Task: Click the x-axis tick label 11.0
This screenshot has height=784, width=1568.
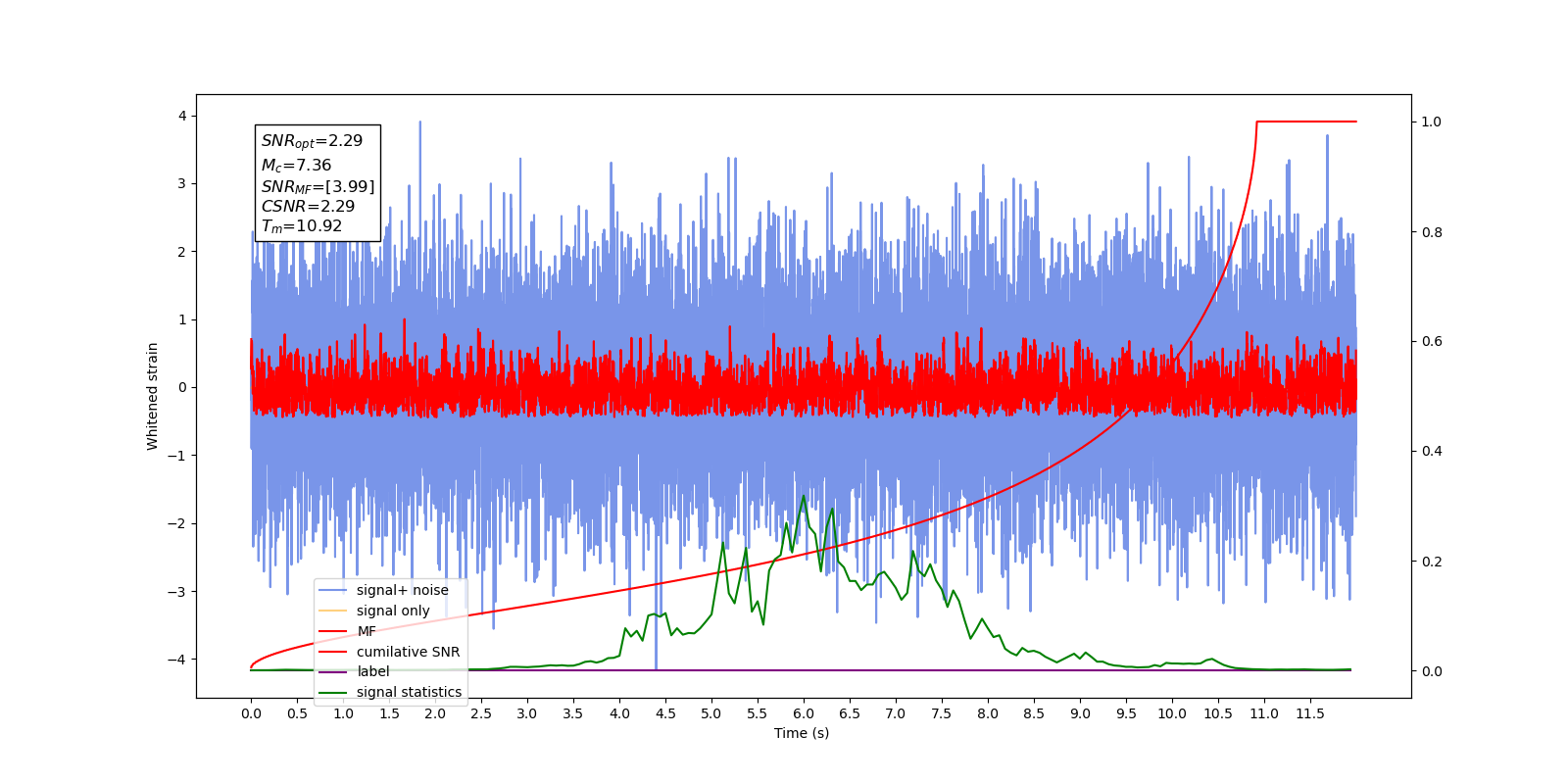Action: pos(1264,713)
